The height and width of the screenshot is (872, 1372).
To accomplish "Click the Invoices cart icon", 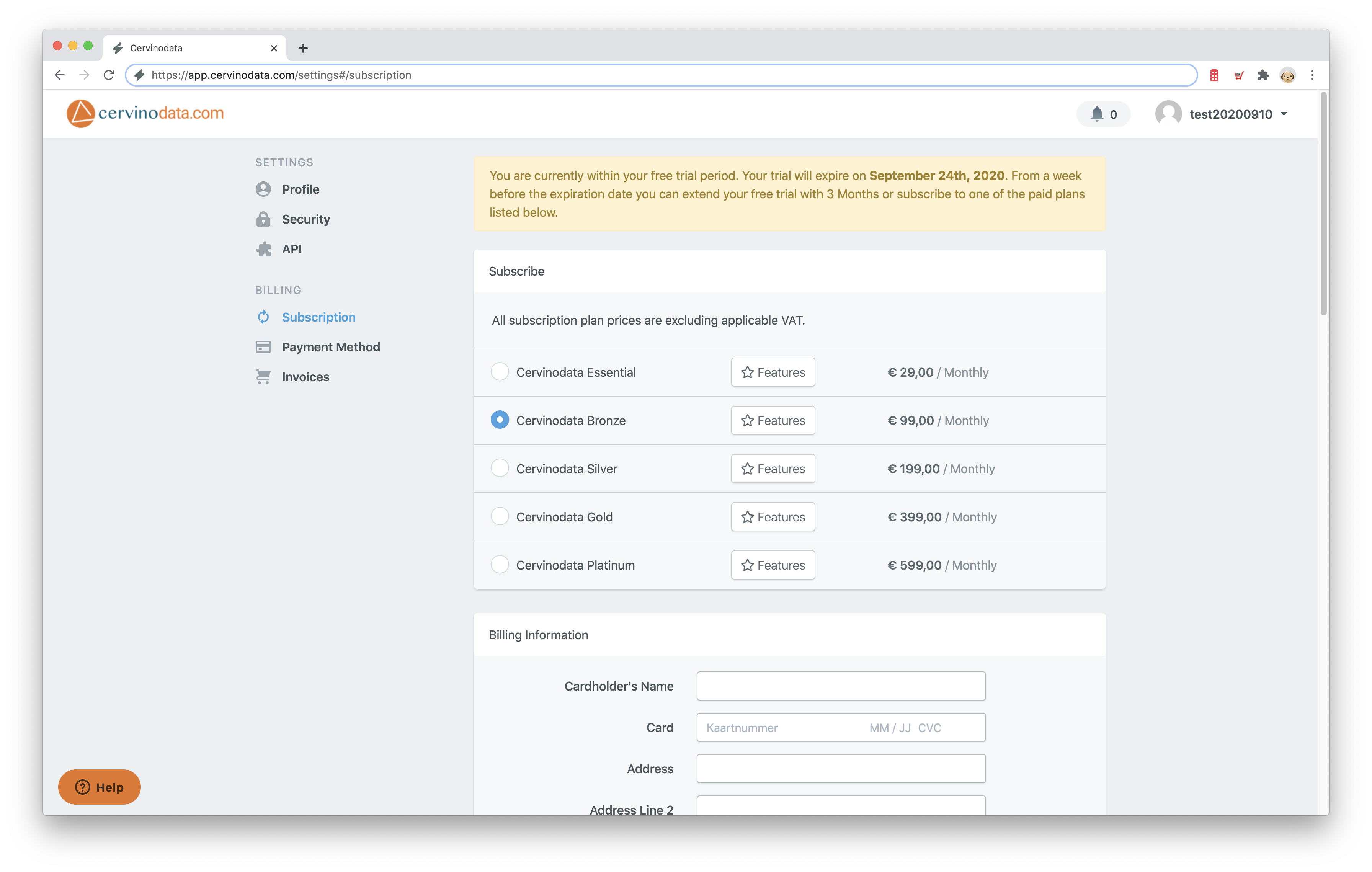I will 263,377.
